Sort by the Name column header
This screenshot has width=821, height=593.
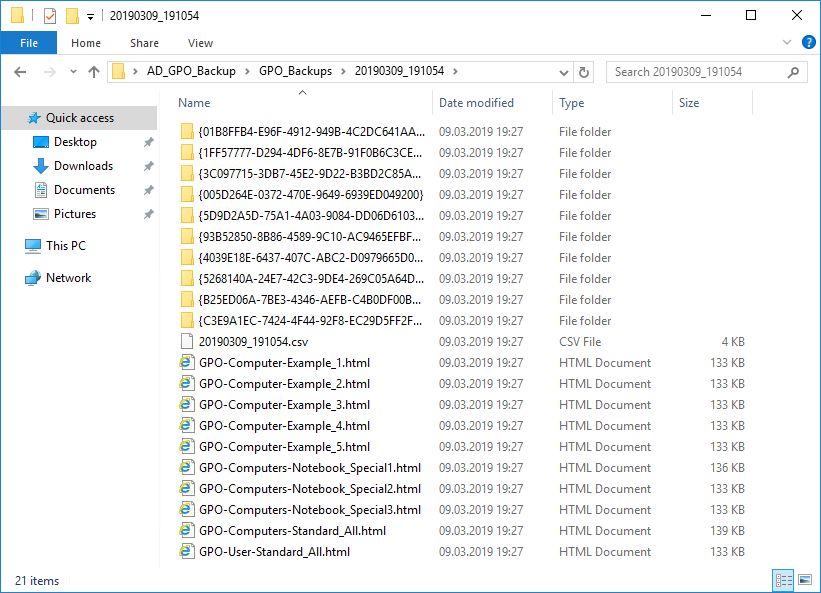point(303,103)
